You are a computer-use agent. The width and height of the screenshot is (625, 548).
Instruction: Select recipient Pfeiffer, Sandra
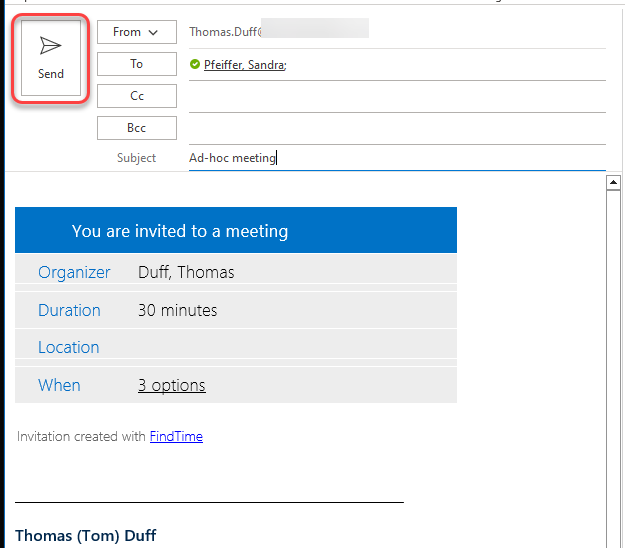point(245,65)
